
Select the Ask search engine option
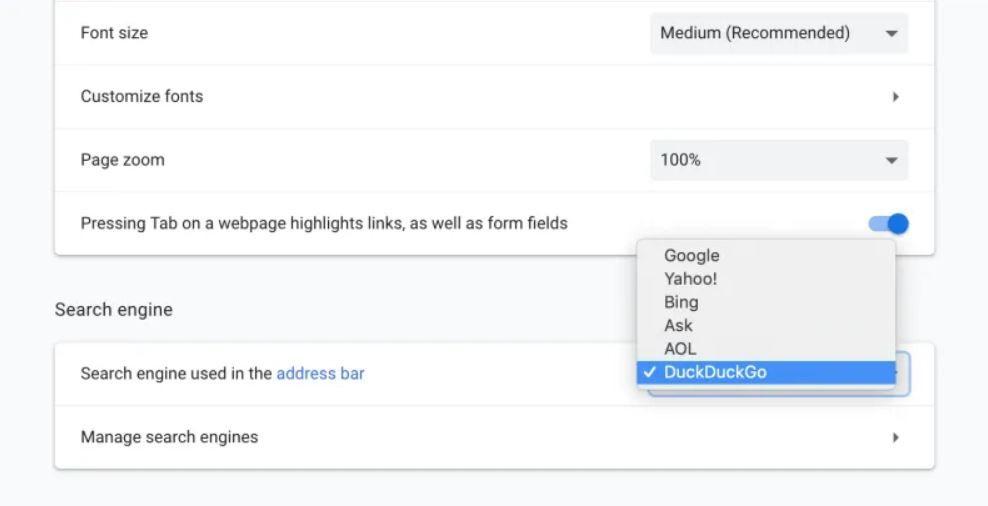(x=678, y=325)
